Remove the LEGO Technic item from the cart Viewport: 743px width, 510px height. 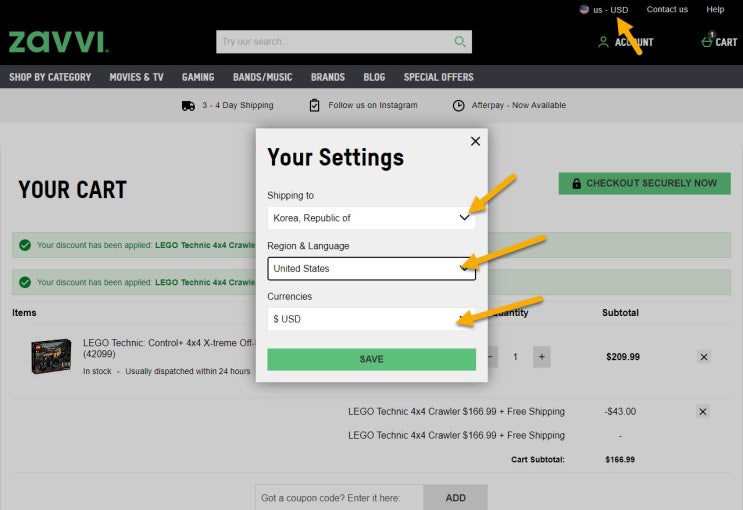(x=704, y=357)
